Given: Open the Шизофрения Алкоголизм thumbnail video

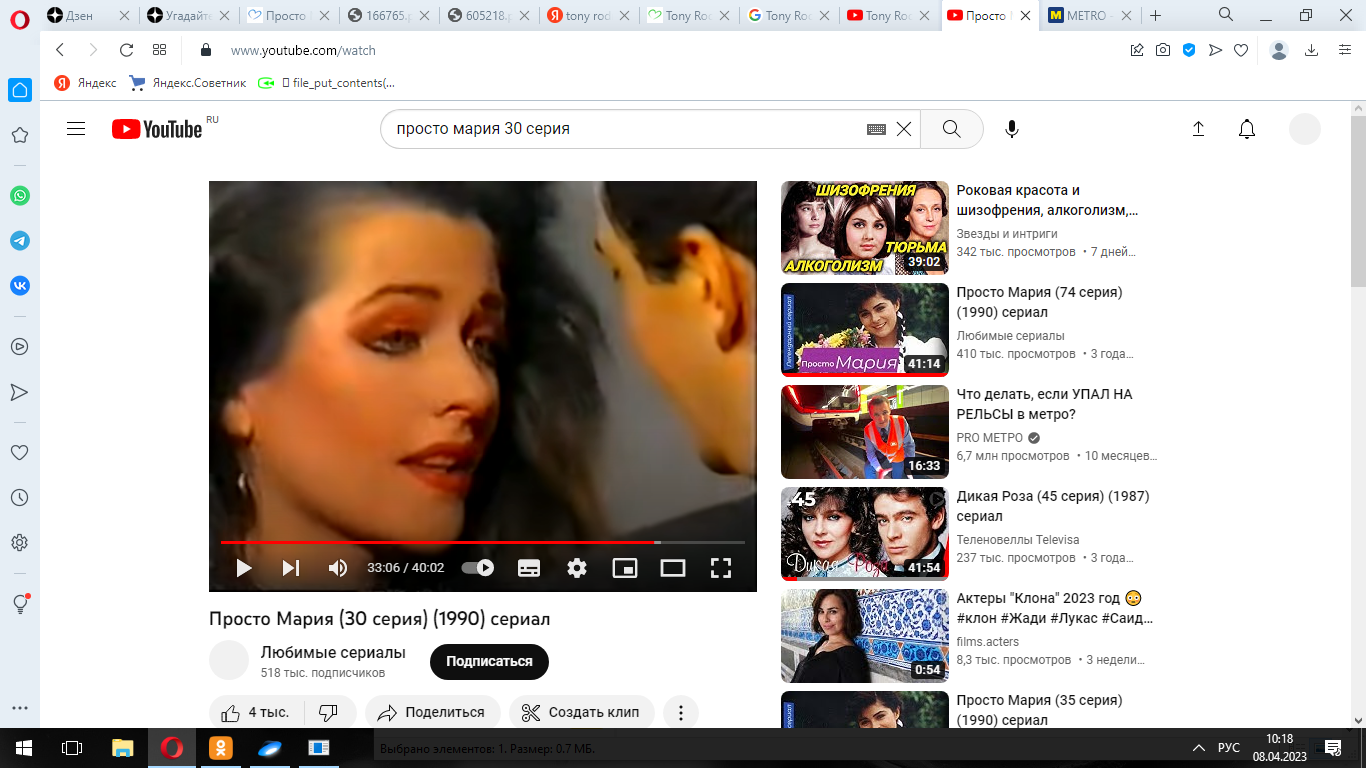Looking at the screenshot, I should click(x=865, y=228).
